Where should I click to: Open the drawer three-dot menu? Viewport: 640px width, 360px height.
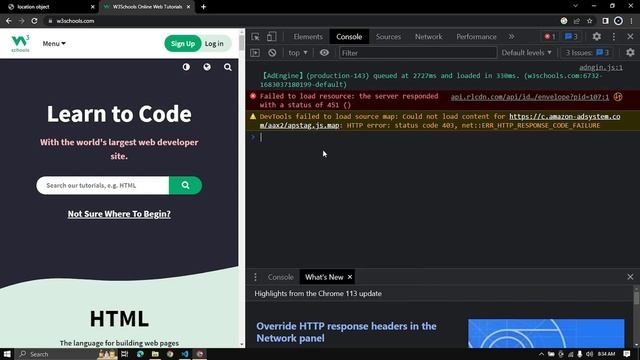tap(256, 277)
